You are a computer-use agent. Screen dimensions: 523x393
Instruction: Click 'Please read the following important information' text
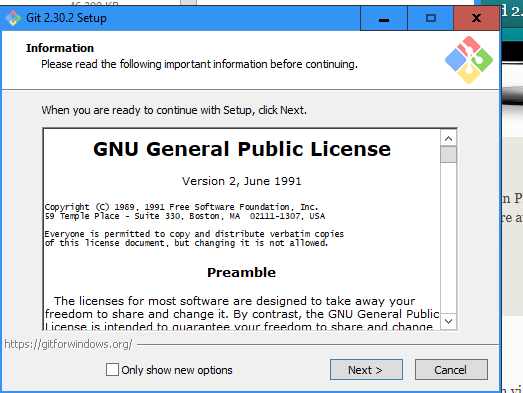tap(199, 64)
